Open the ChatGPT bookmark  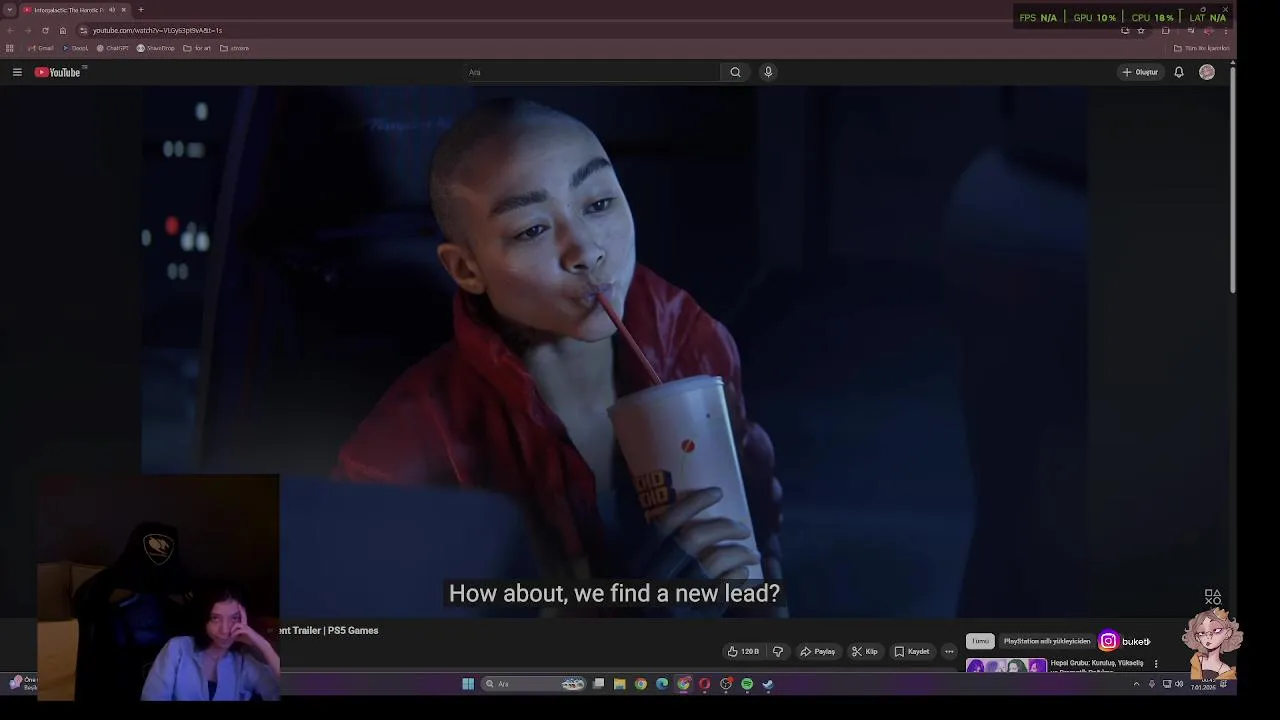113,48
